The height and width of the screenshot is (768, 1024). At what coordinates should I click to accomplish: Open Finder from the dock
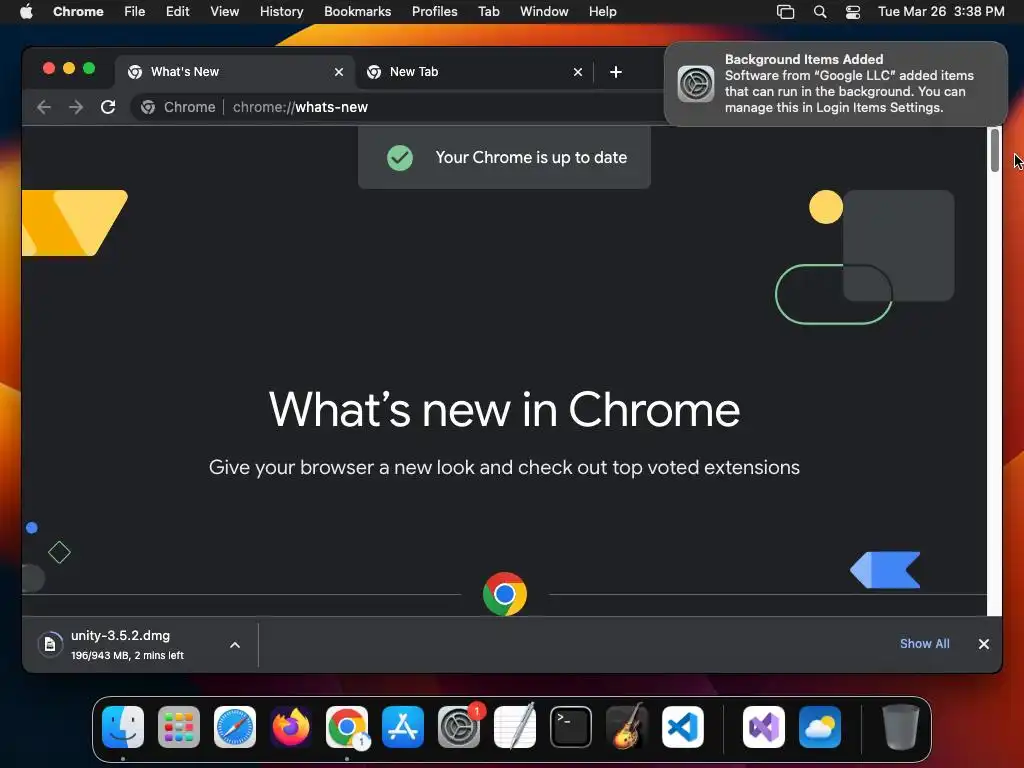click(123, 727)
